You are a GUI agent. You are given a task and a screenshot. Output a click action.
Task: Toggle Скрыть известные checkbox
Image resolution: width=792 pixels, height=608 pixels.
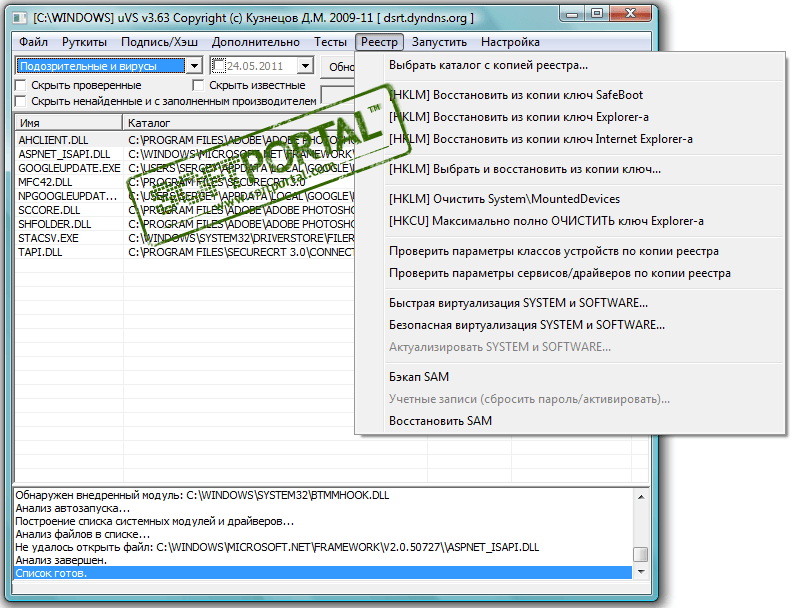coord(199,85)
